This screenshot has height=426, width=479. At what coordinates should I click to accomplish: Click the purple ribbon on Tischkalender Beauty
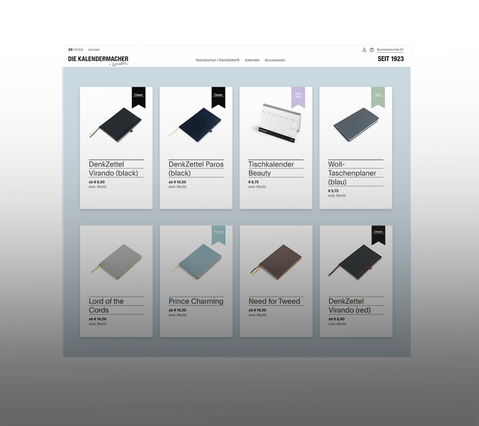[x=298, y=97]
